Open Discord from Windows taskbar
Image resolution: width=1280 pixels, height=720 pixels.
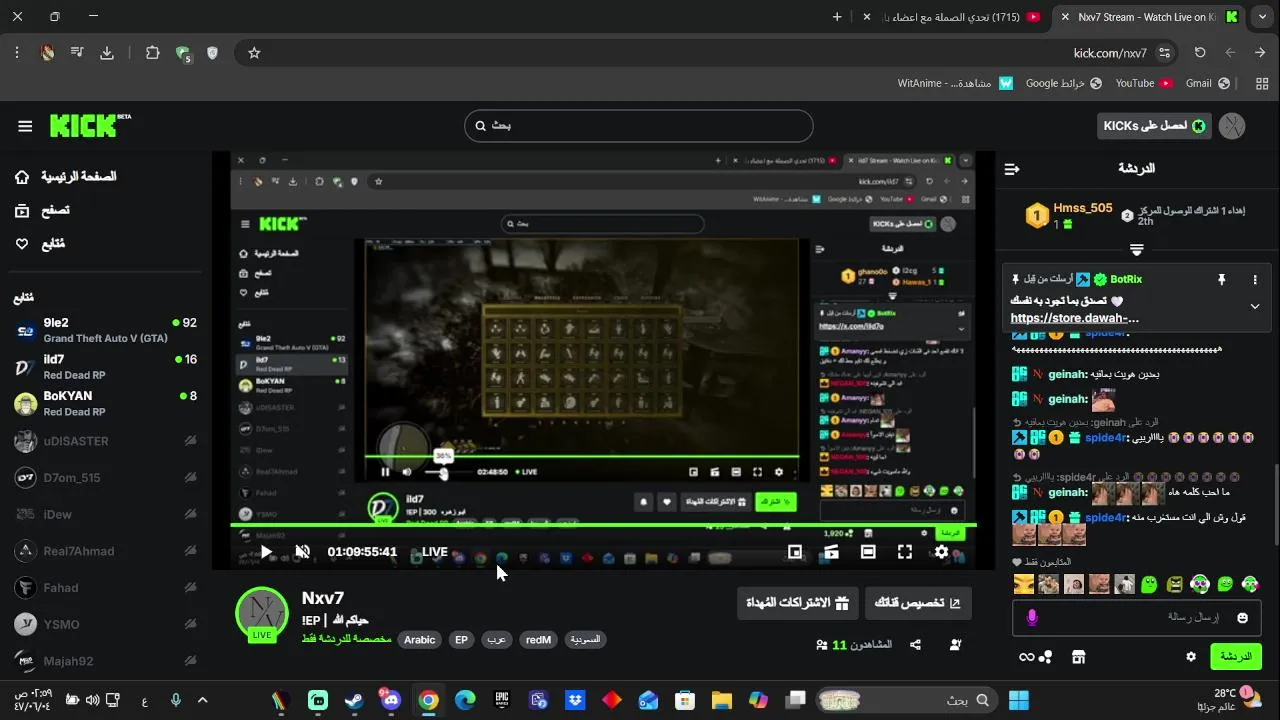tap(390, 700)
